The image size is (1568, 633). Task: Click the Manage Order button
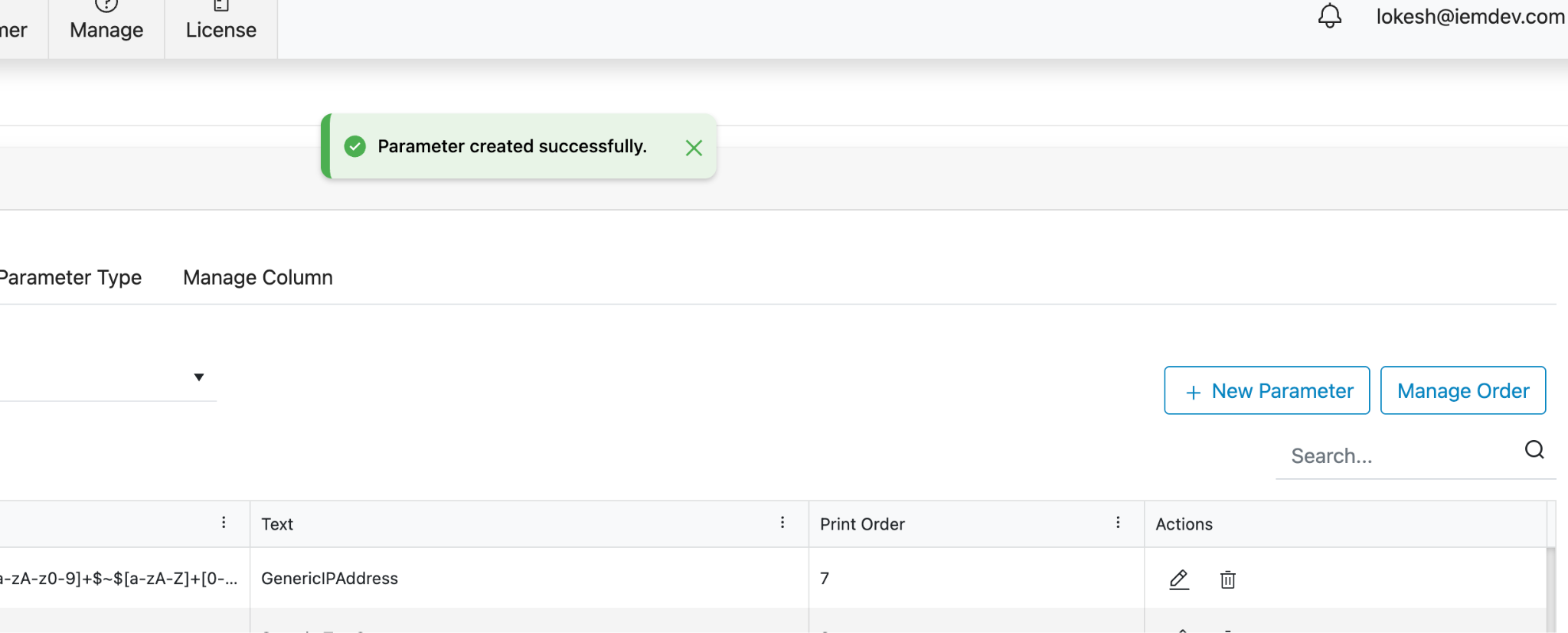(1463, 391)
